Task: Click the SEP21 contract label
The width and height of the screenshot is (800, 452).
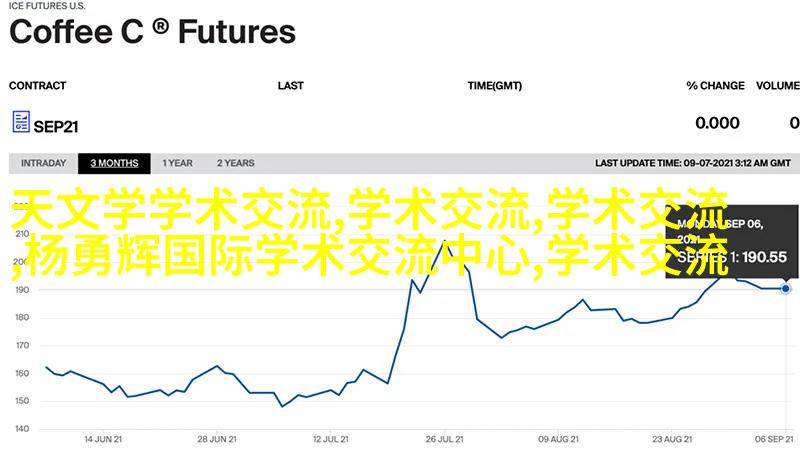Action: [56, 125]
